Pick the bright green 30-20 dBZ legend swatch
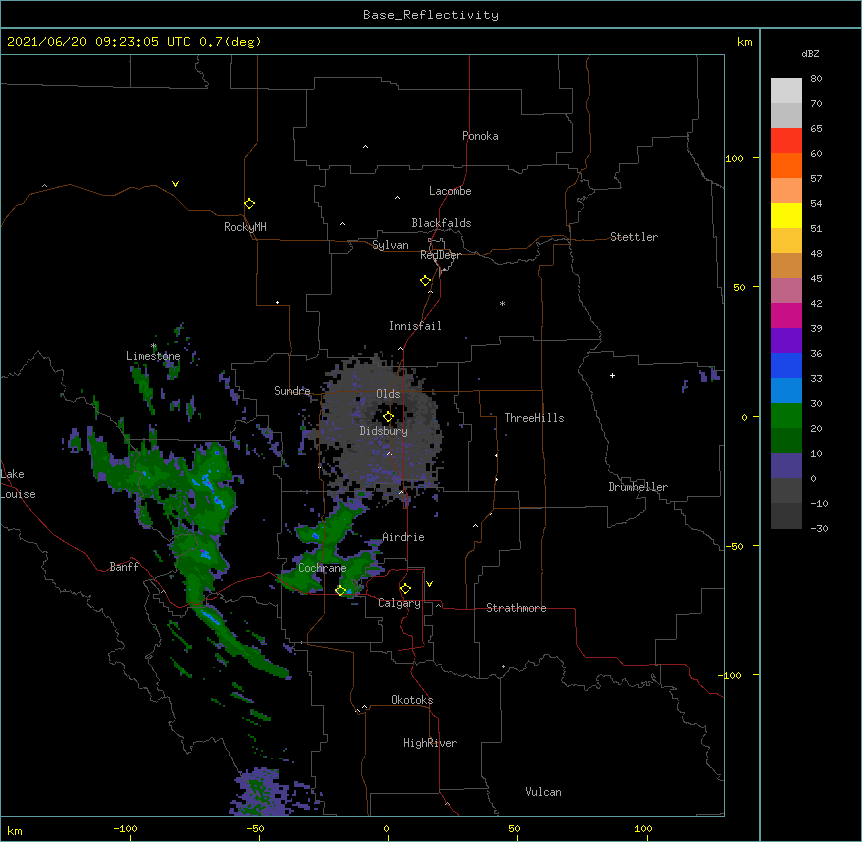Image resolution: width=862 pixels, height=842 pixels. [x=786, y=416]
